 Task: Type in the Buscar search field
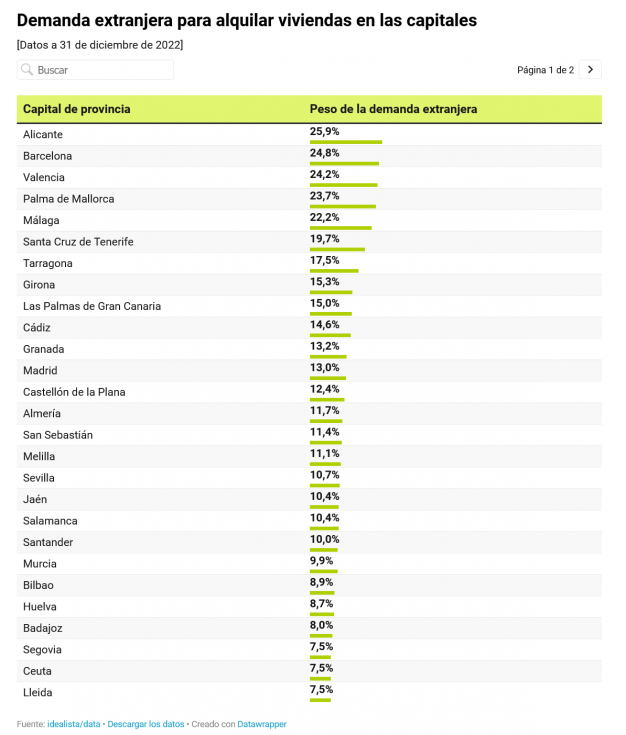102,70
